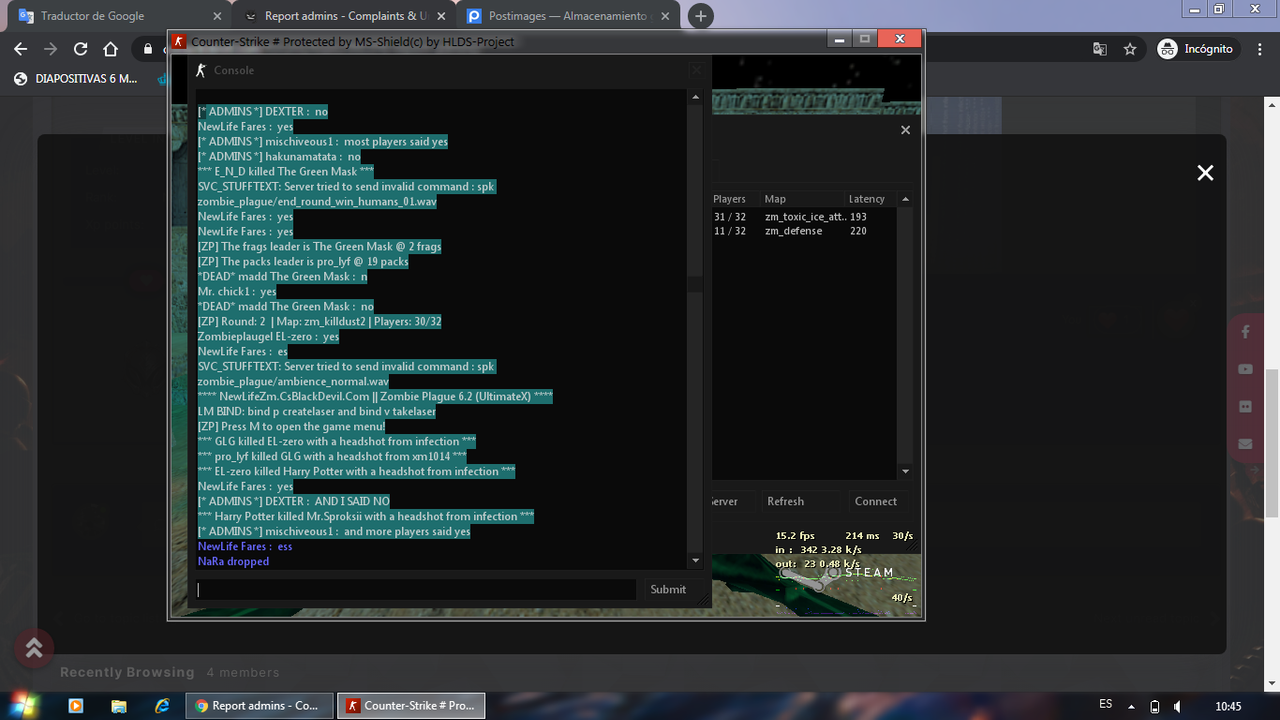
Task: Click the email envelope sidebar icon
Action: (1245, 444)
